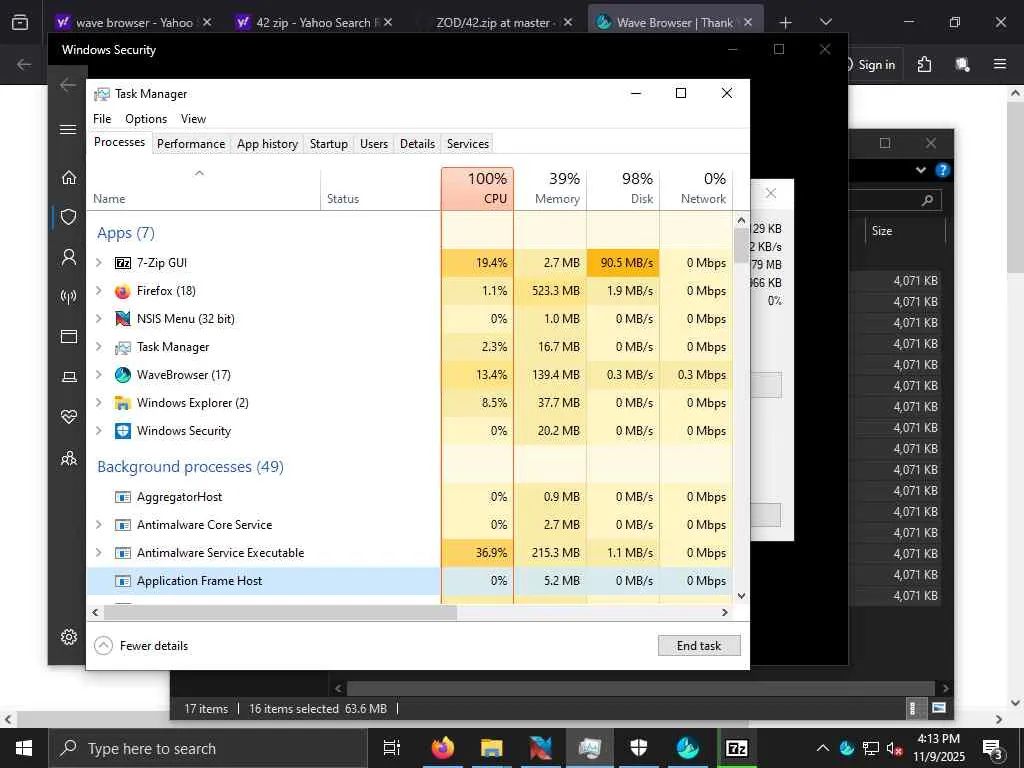Open Account protection person icon

69,257
